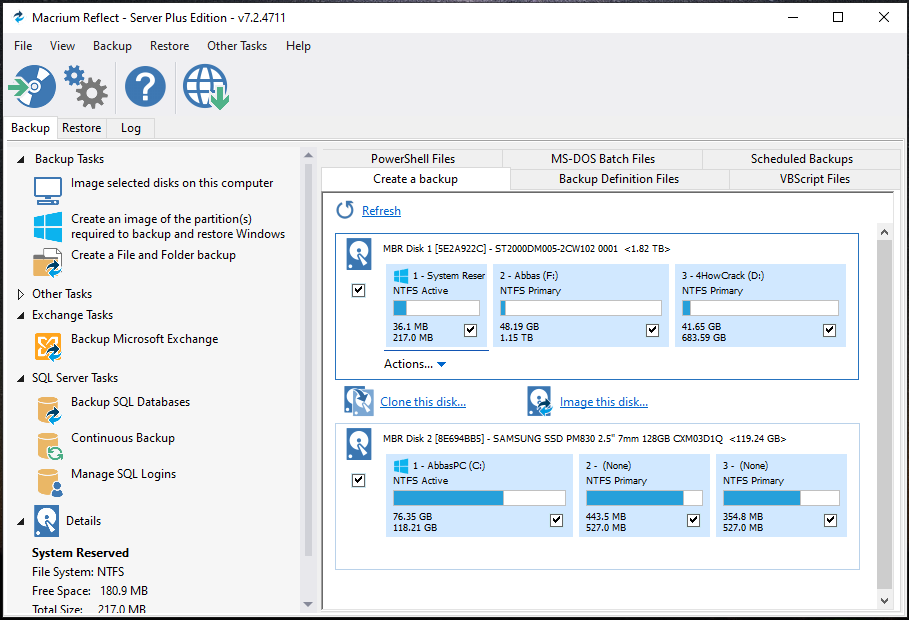Open the Actions... dropdown for Disk 1
909x620 pixels.
414,364
